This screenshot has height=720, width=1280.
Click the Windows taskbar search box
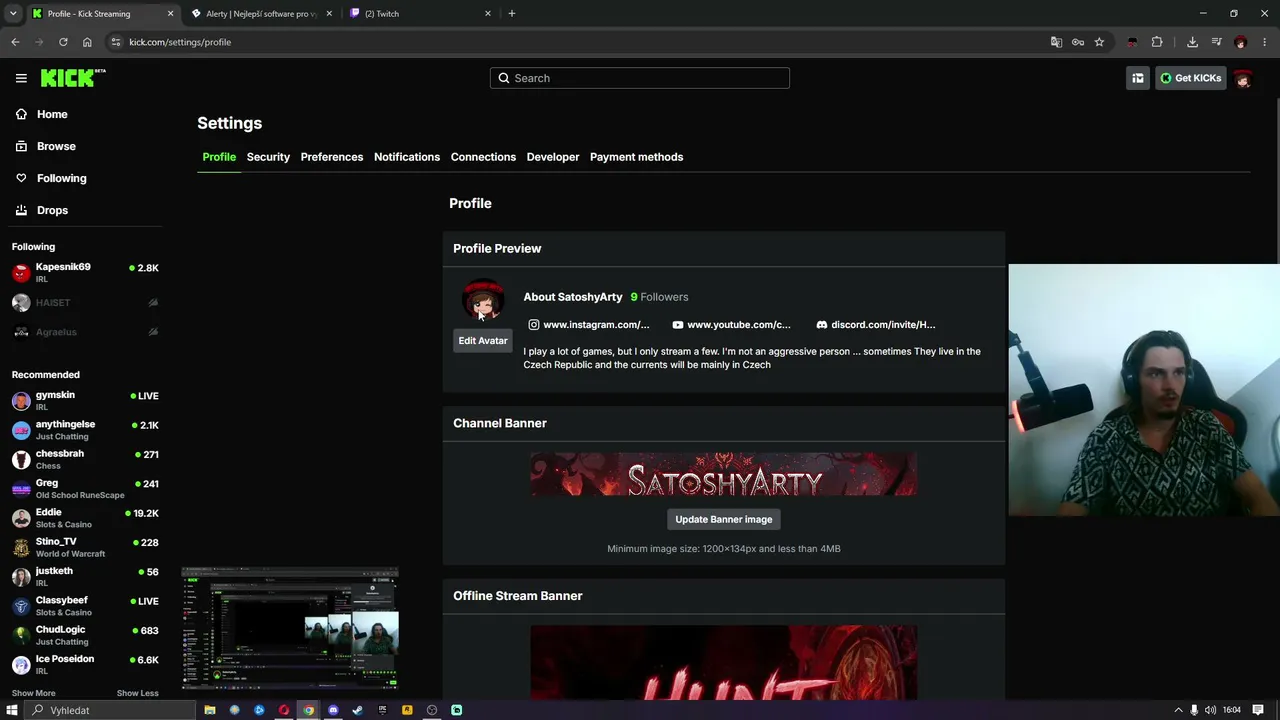point(110,710)
